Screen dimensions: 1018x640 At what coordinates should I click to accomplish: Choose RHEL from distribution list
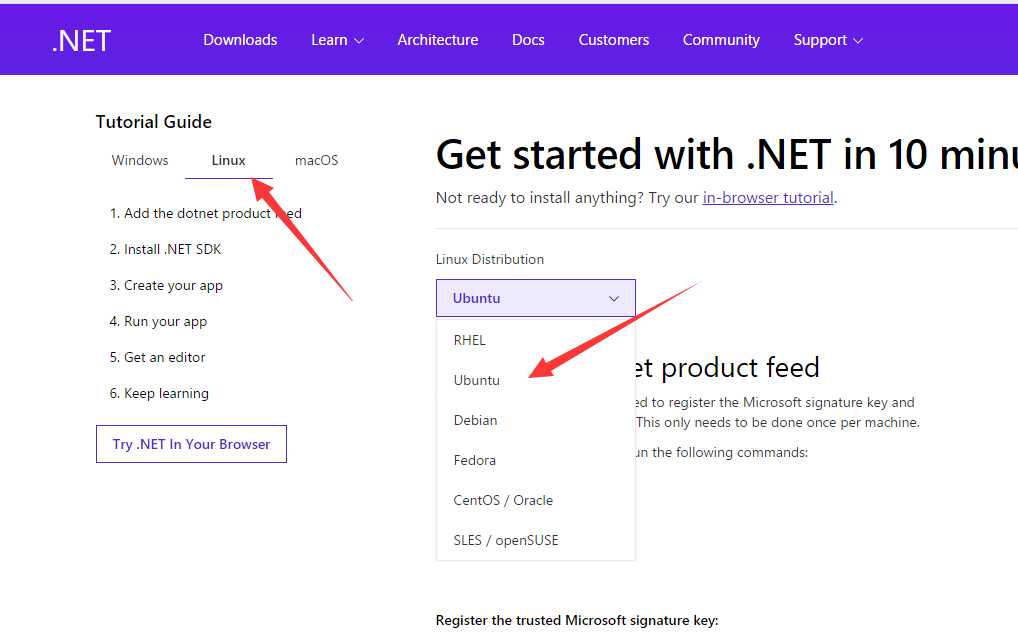[536, 340]
